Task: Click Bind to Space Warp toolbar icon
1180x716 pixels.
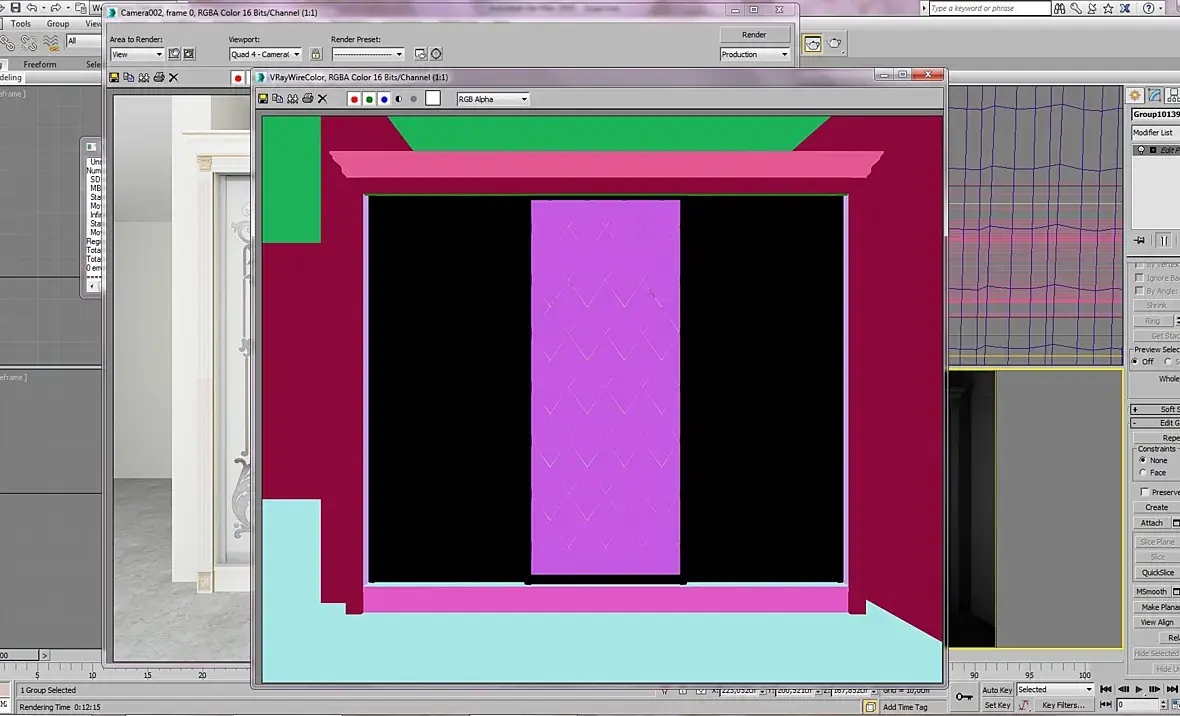Action: pyautogui.click(x=50, y=43)
